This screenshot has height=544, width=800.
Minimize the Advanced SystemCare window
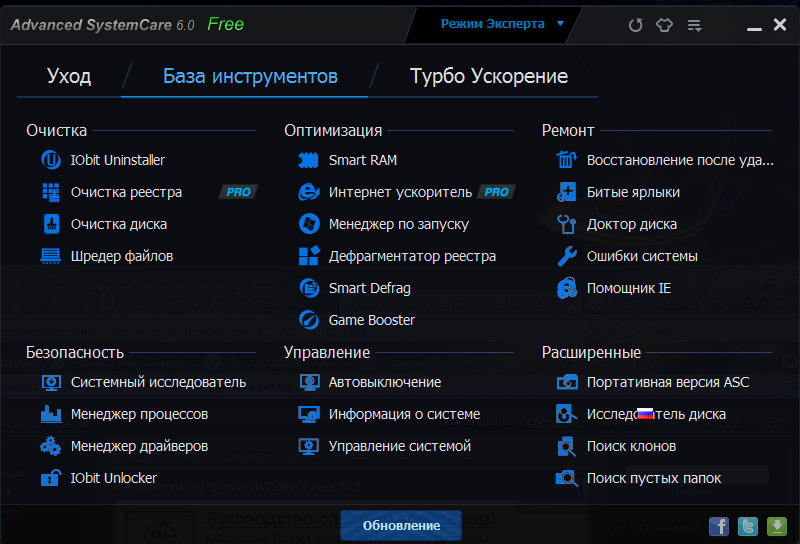754,29
